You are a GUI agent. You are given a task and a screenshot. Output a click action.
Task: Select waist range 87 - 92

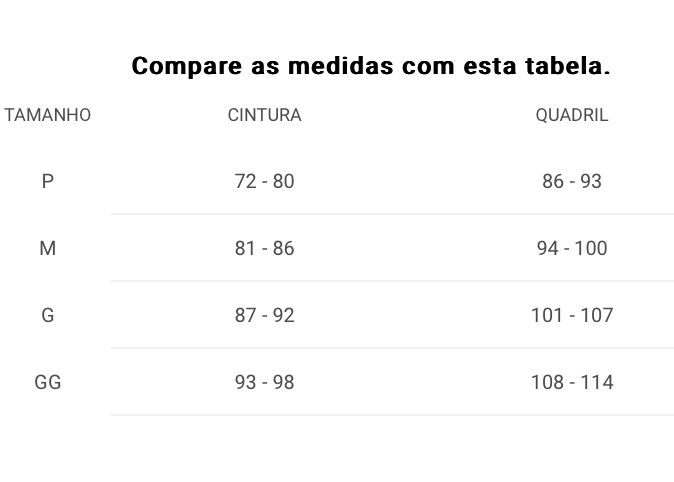(x=264, y=315)
